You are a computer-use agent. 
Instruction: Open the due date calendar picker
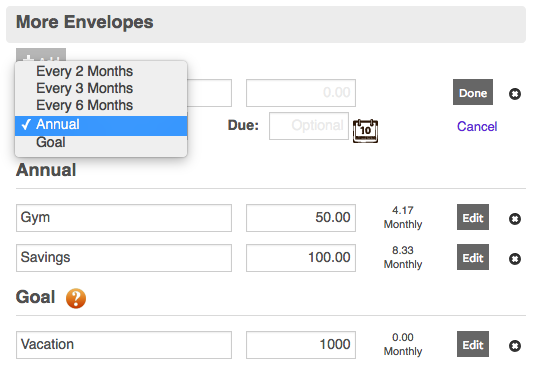[x=365, y=131]
